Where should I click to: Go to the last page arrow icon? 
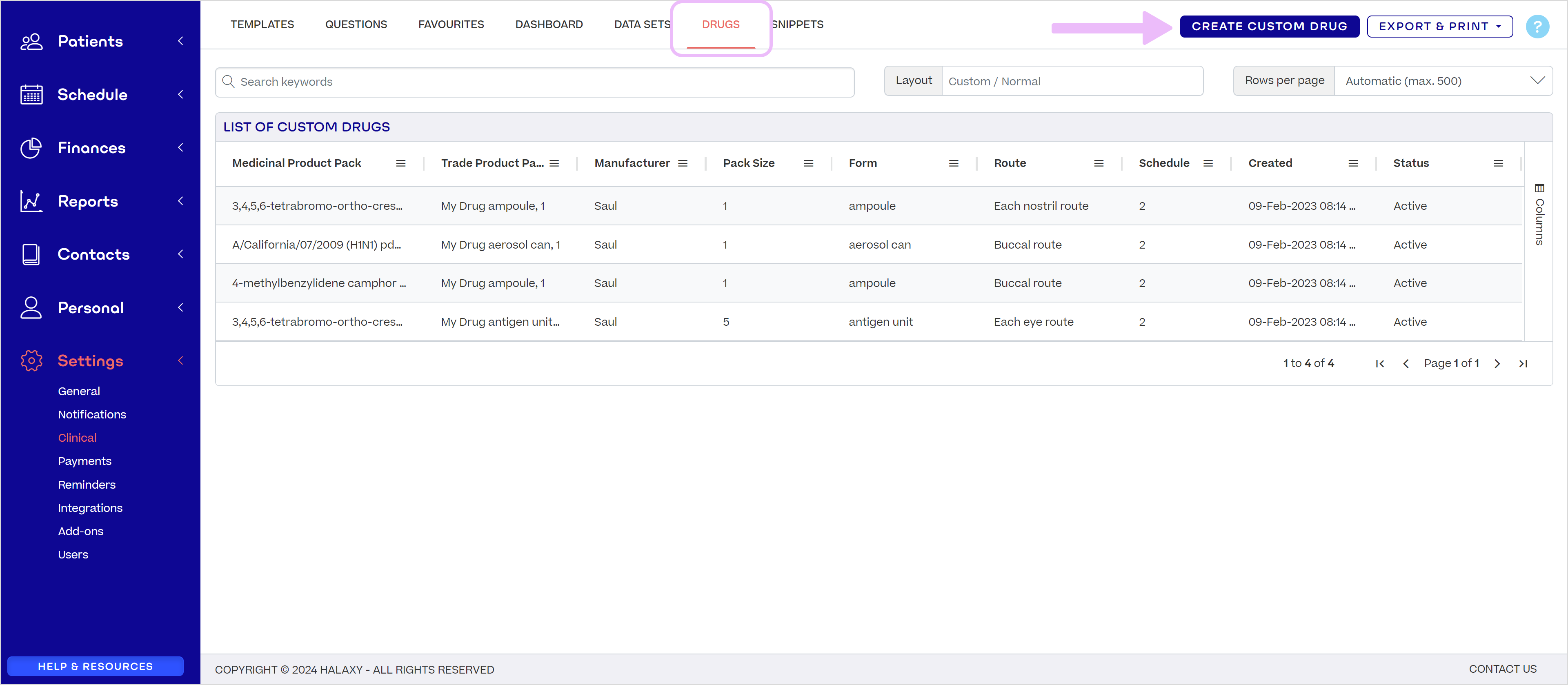1523,363
